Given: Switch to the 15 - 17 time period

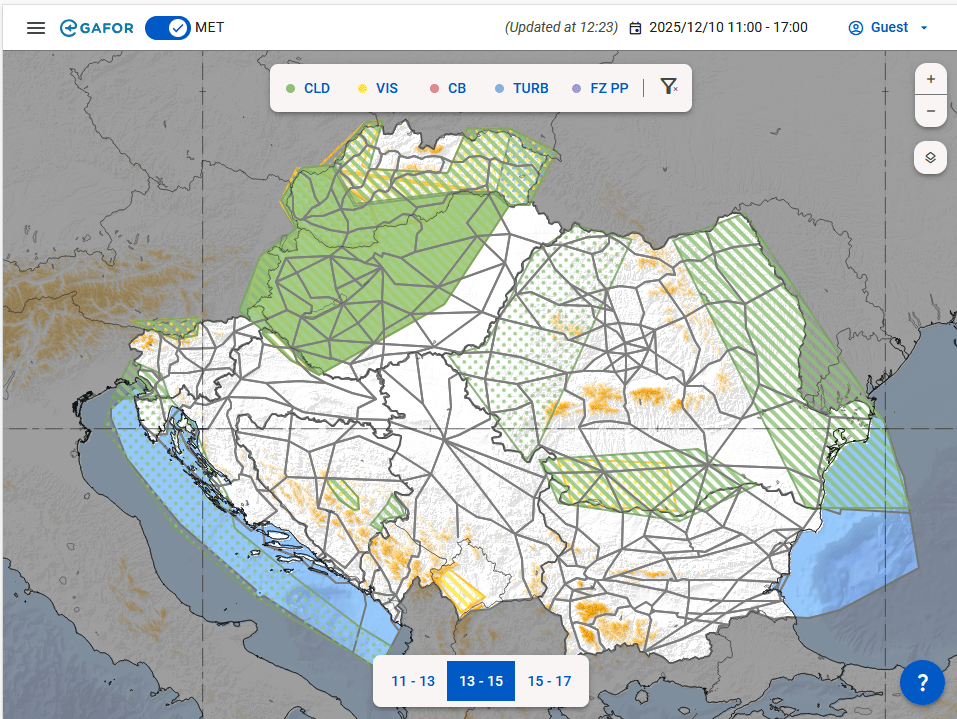Looking at the screenshot, I should pos(549,681).
